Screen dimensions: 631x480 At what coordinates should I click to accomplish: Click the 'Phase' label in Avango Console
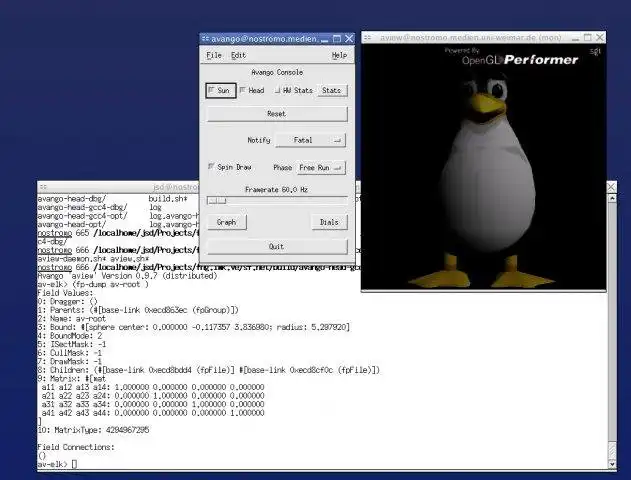pyautogui.click(x=283, y=167)
